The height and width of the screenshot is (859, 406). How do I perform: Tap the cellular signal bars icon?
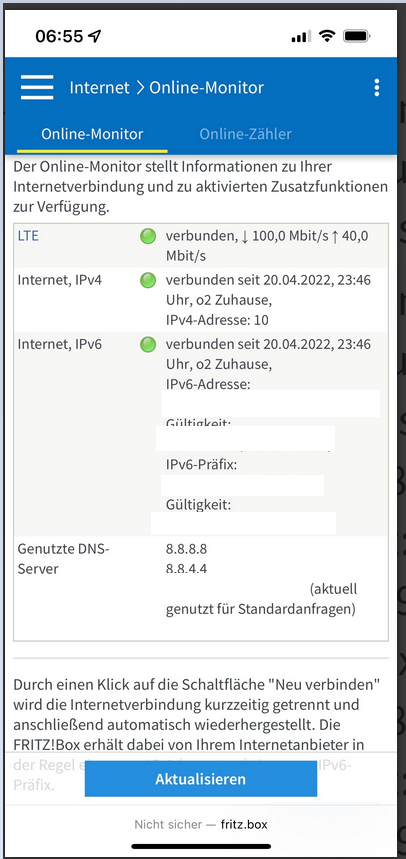[301, 37]
